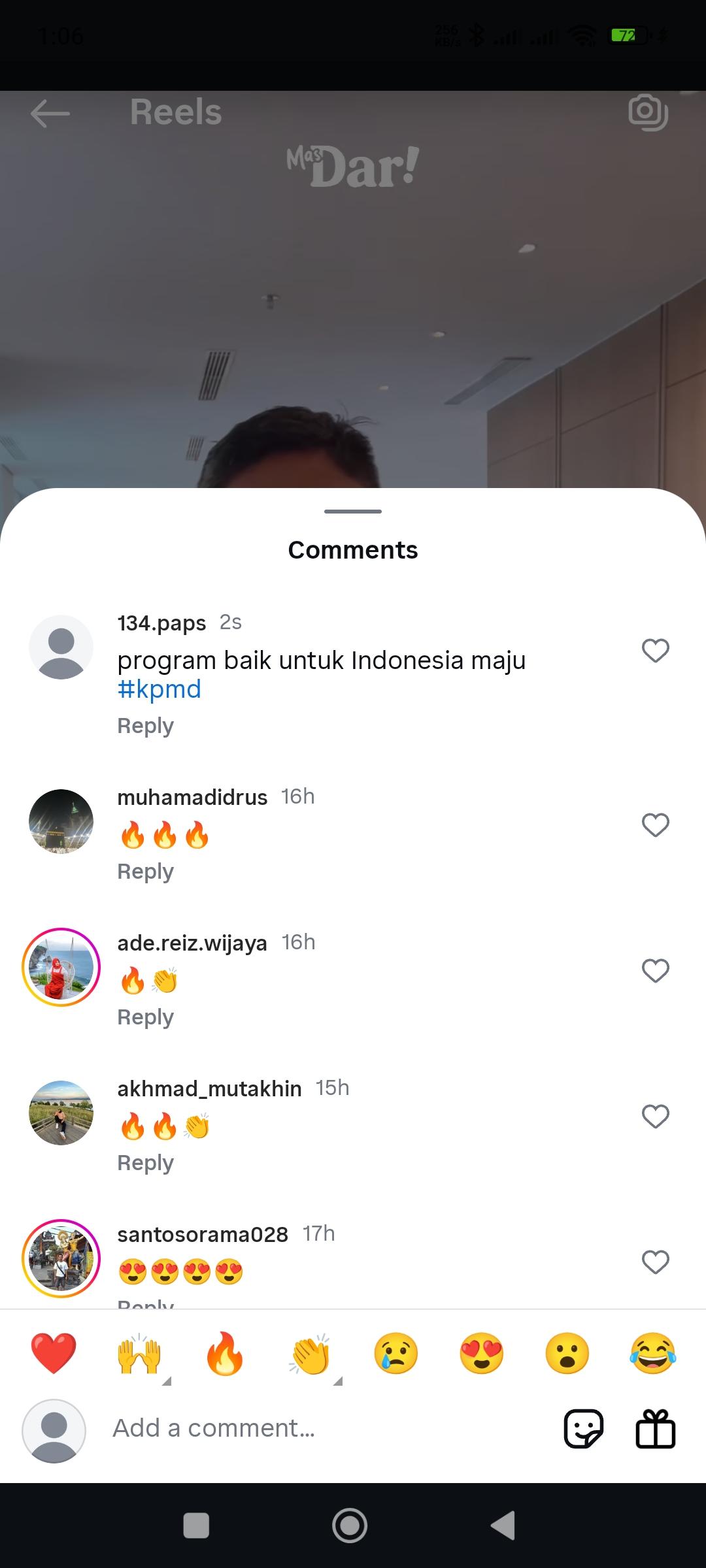Viewport: 706px width, 1568px height.
Task: Insert the crying face emoji
Action: 396,1353
